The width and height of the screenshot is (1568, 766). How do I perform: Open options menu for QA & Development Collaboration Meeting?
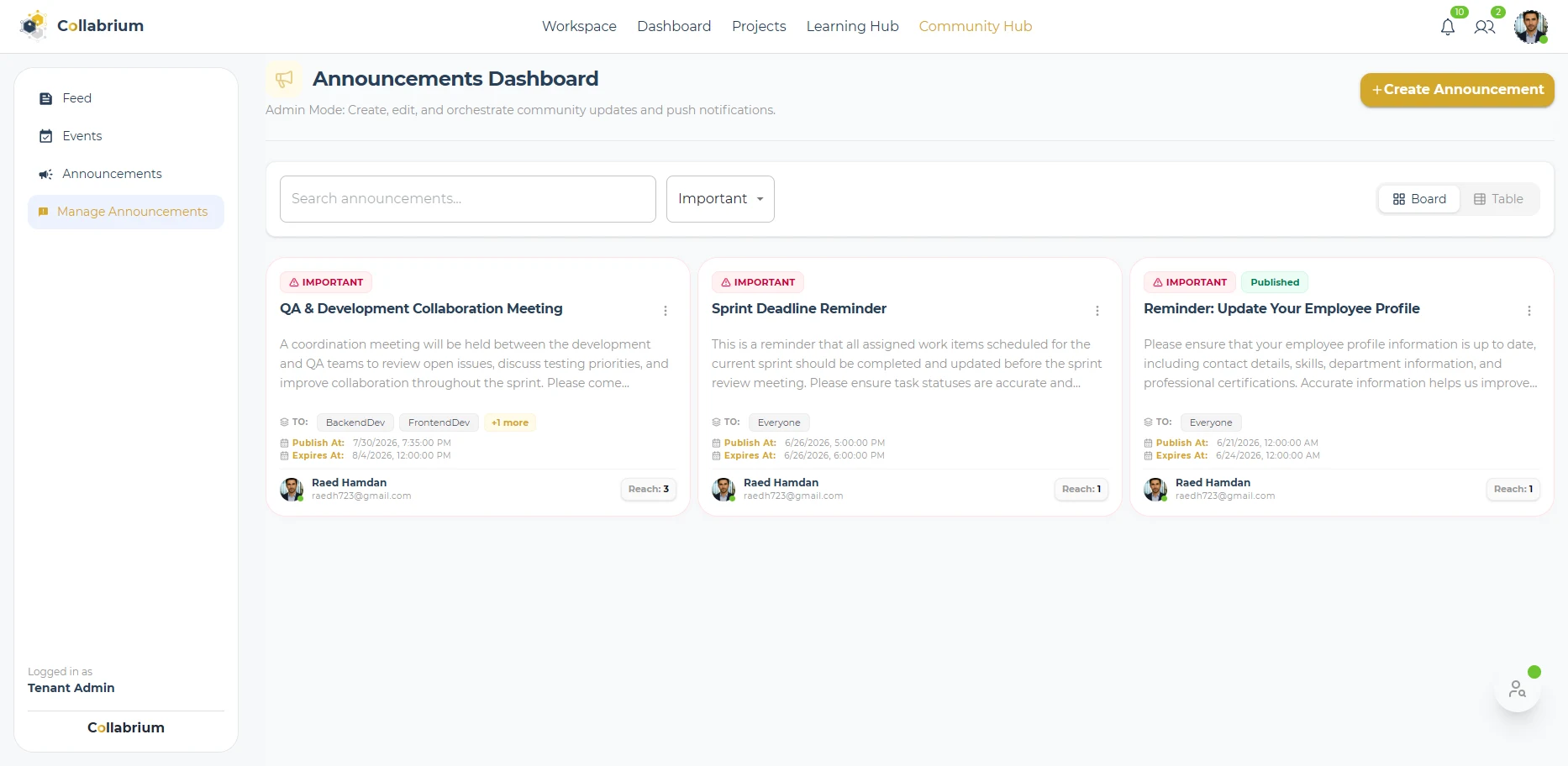pos(666,311)
